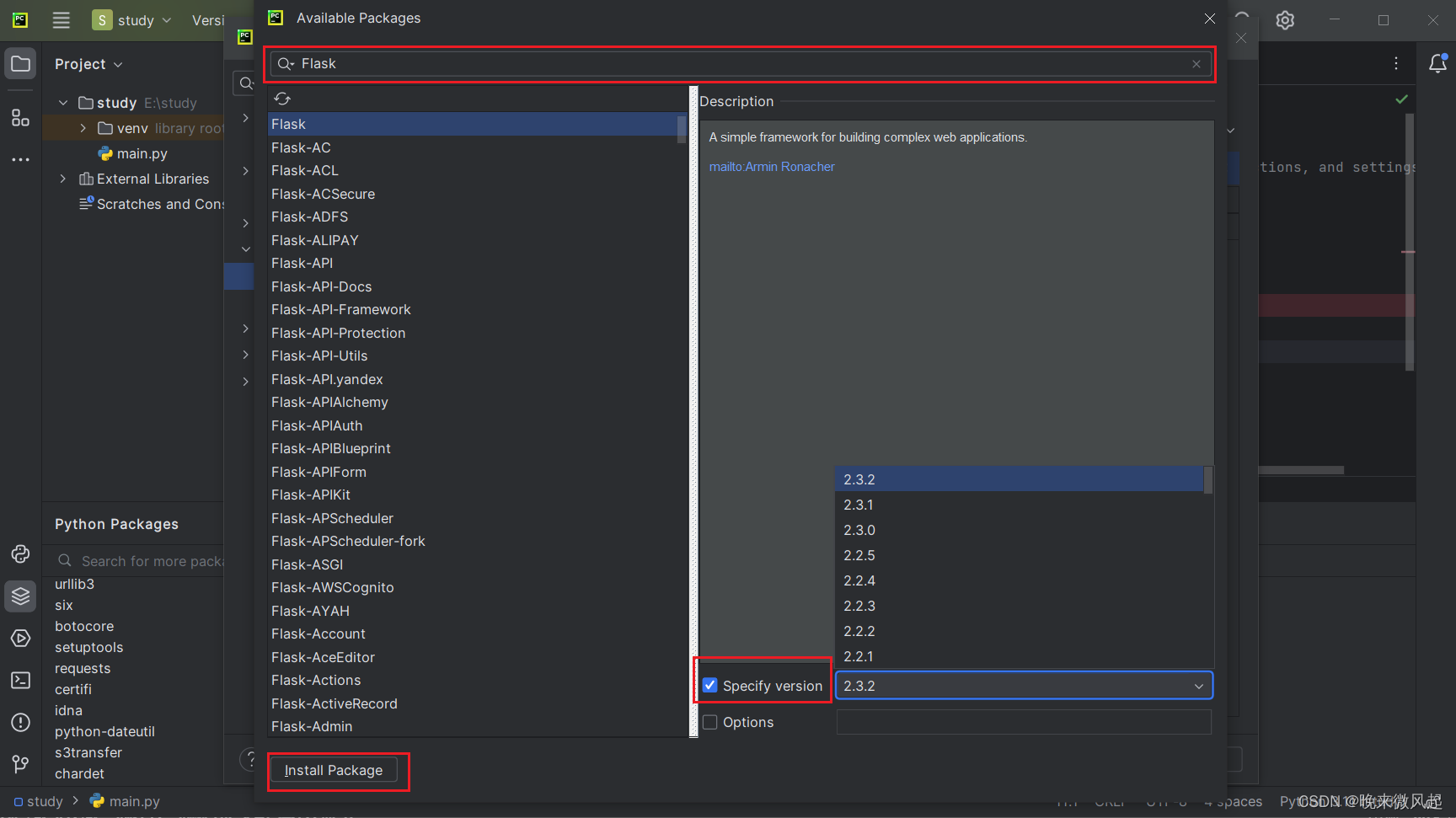Click the search magnifier in Available Packages
The width and height of the screenshot is (1456, 818).
coord(286,64)
